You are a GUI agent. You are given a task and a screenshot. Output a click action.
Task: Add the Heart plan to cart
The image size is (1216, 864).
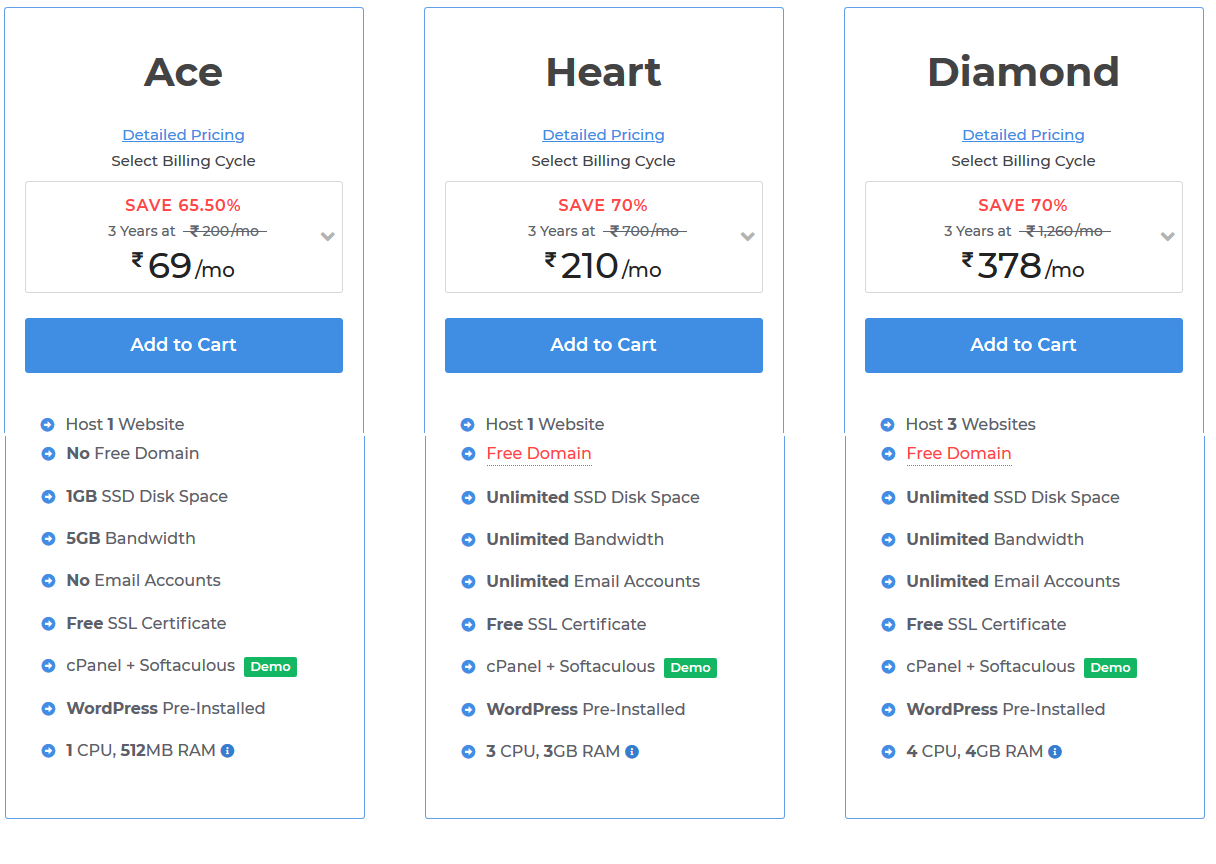click(604, 345)
